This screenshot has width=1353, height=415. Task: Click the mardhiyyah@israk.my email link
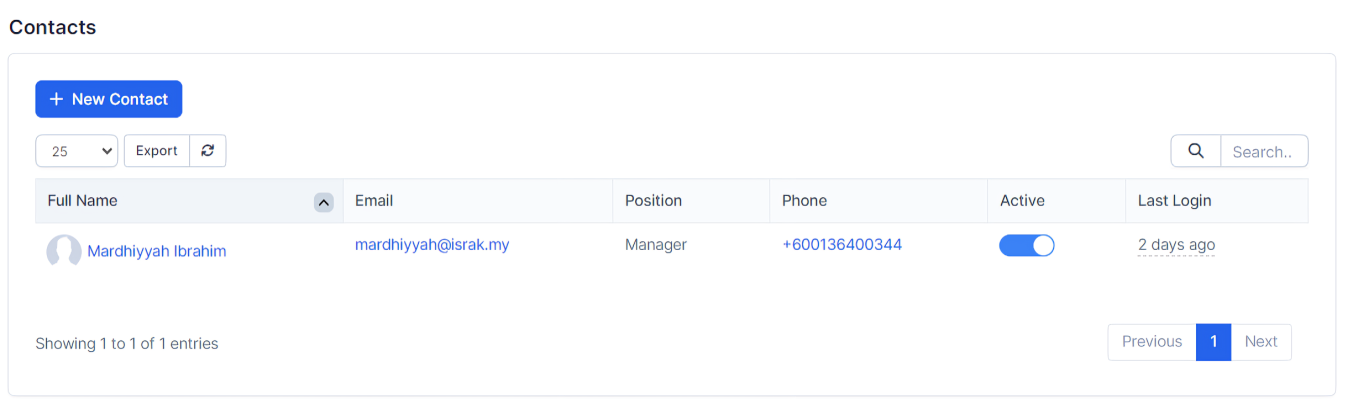click(x=432, y=245)
